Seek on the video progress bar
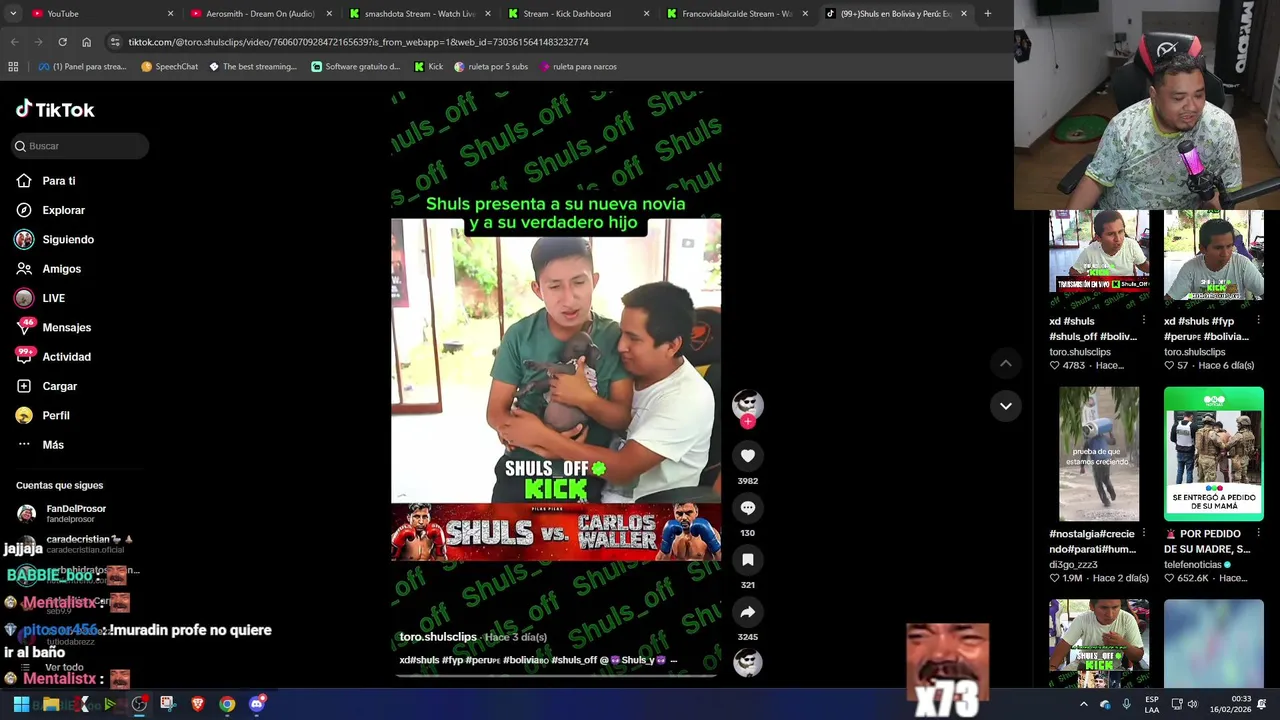 [x=555, y=676]
